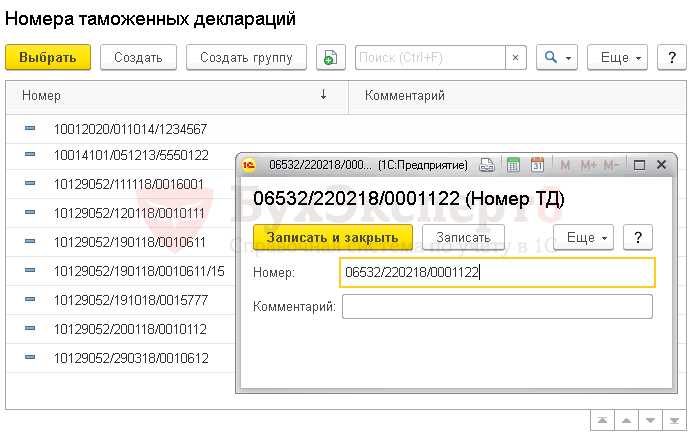This screenshot has width=697, height=434.
Task: Click the item icon beside 10129052/191018/0015777
Action: [30, 299]
